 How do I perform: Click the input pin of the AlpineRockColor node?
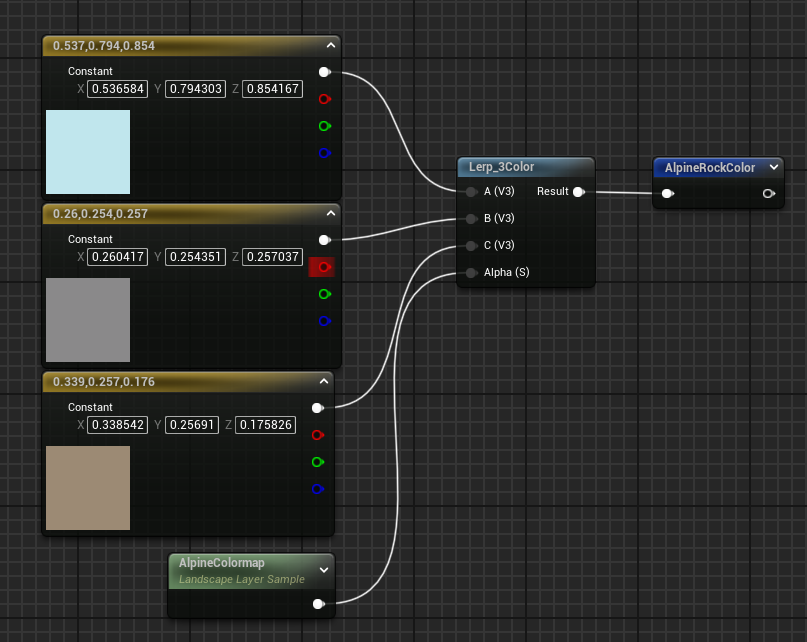[x=668, y=194]
